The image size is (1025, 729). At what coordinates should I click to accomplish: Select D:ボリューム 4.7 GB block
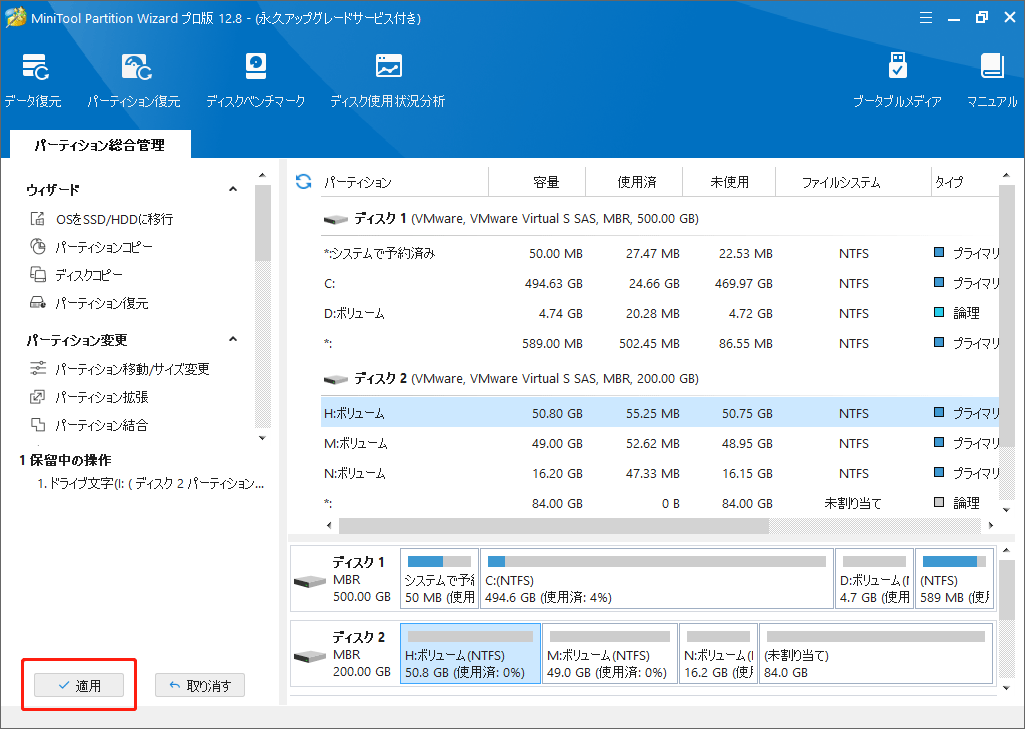pyautogui.click(x=874, y=579)
